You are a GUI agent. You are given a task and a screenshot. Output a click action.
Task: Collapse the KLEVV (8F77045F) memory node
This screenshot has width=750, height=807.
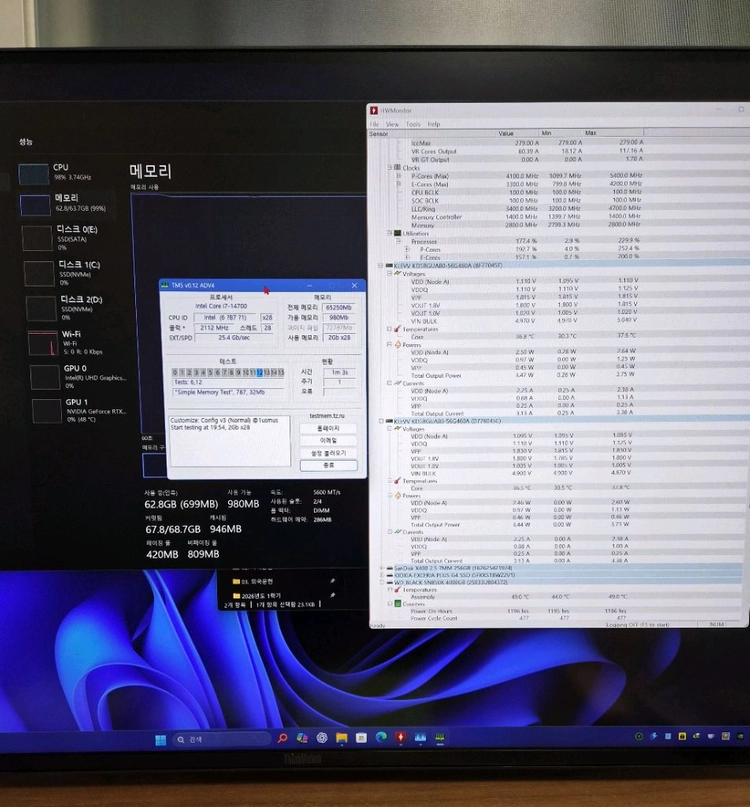click(381, 266)
